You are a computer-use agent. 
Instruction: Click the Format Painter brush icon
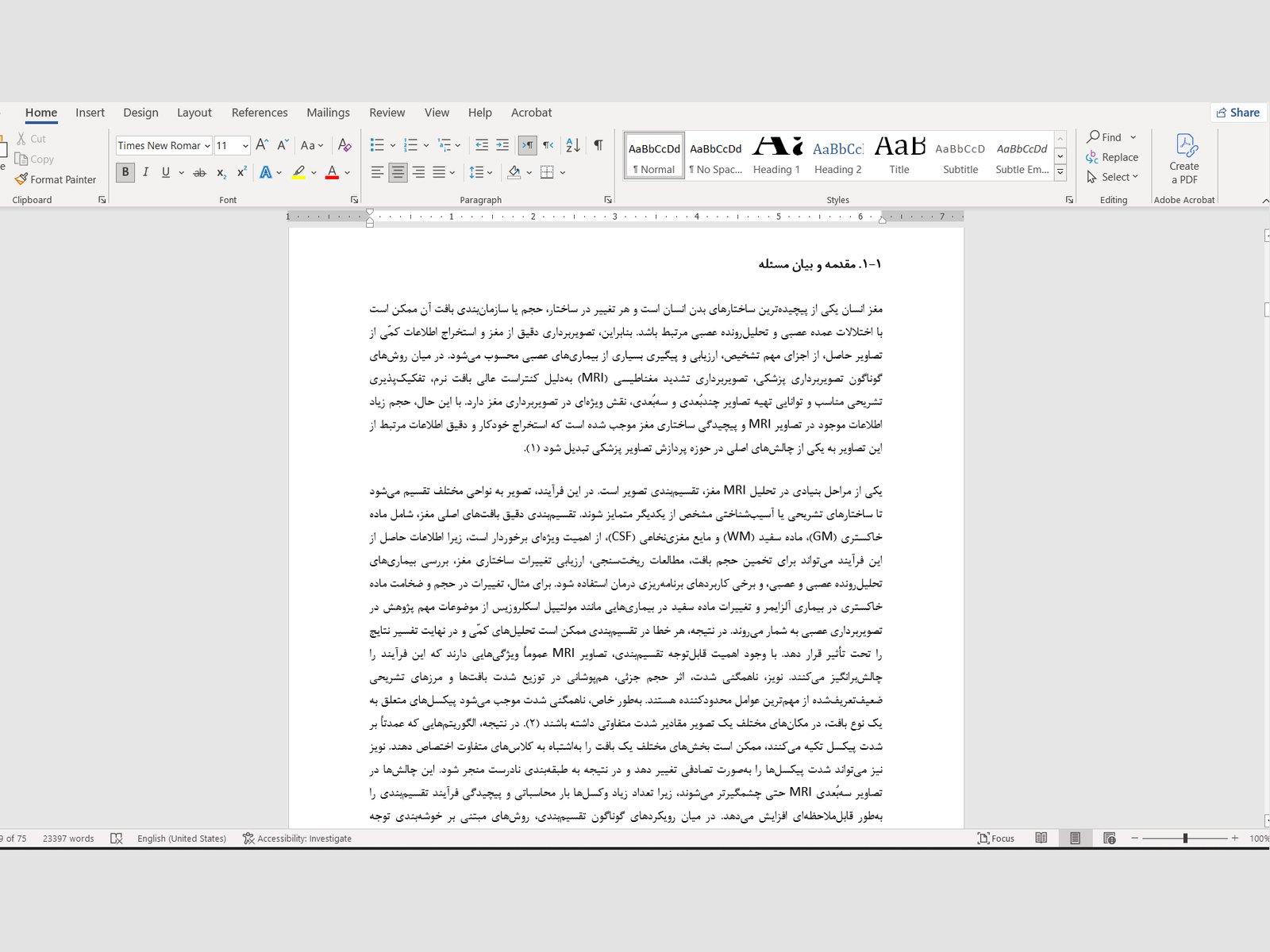coord(21,179)
